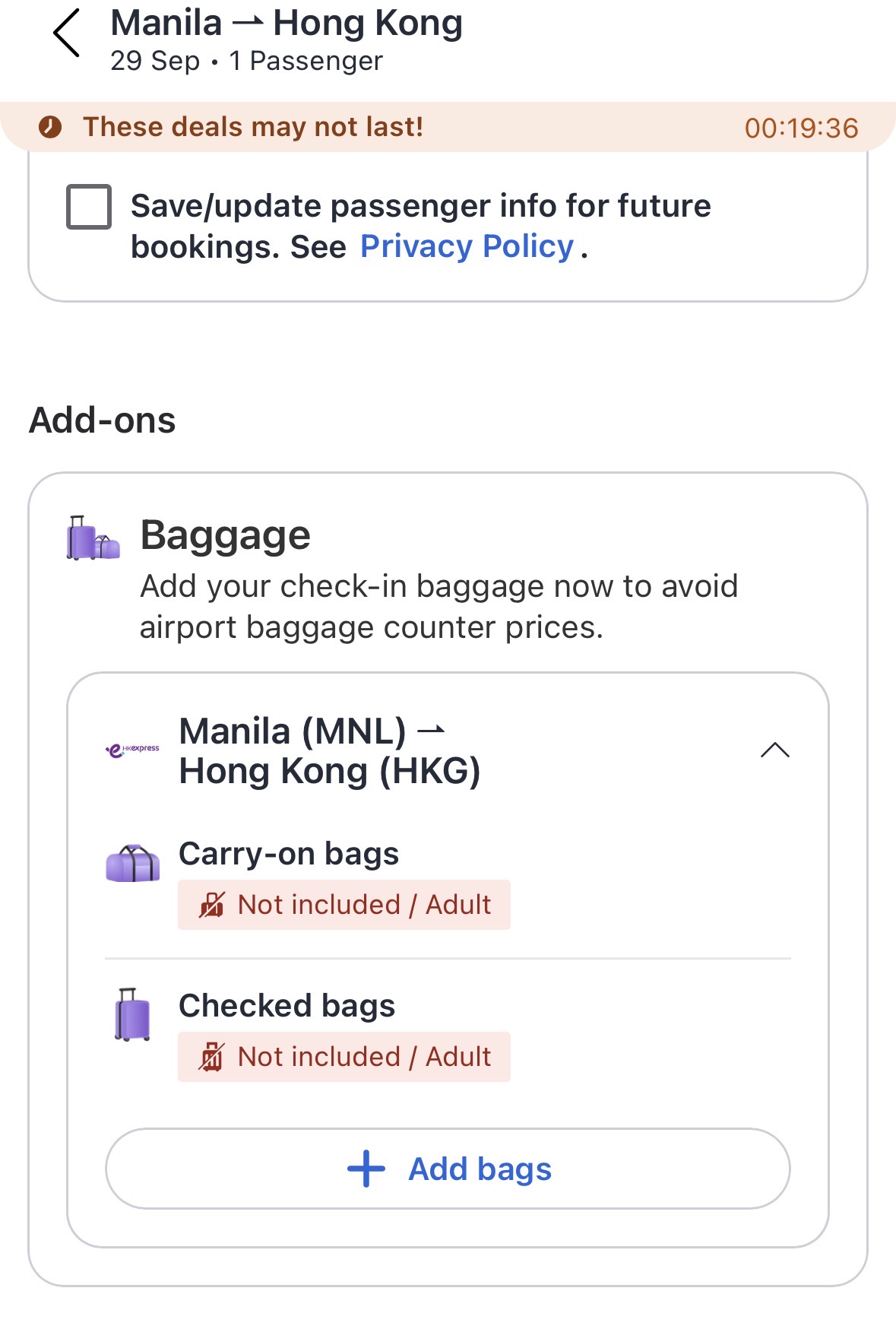This screenshot has width=896, height=1326.
Task: Tap the Baggage luggage icon
Action: coord(93,538)
